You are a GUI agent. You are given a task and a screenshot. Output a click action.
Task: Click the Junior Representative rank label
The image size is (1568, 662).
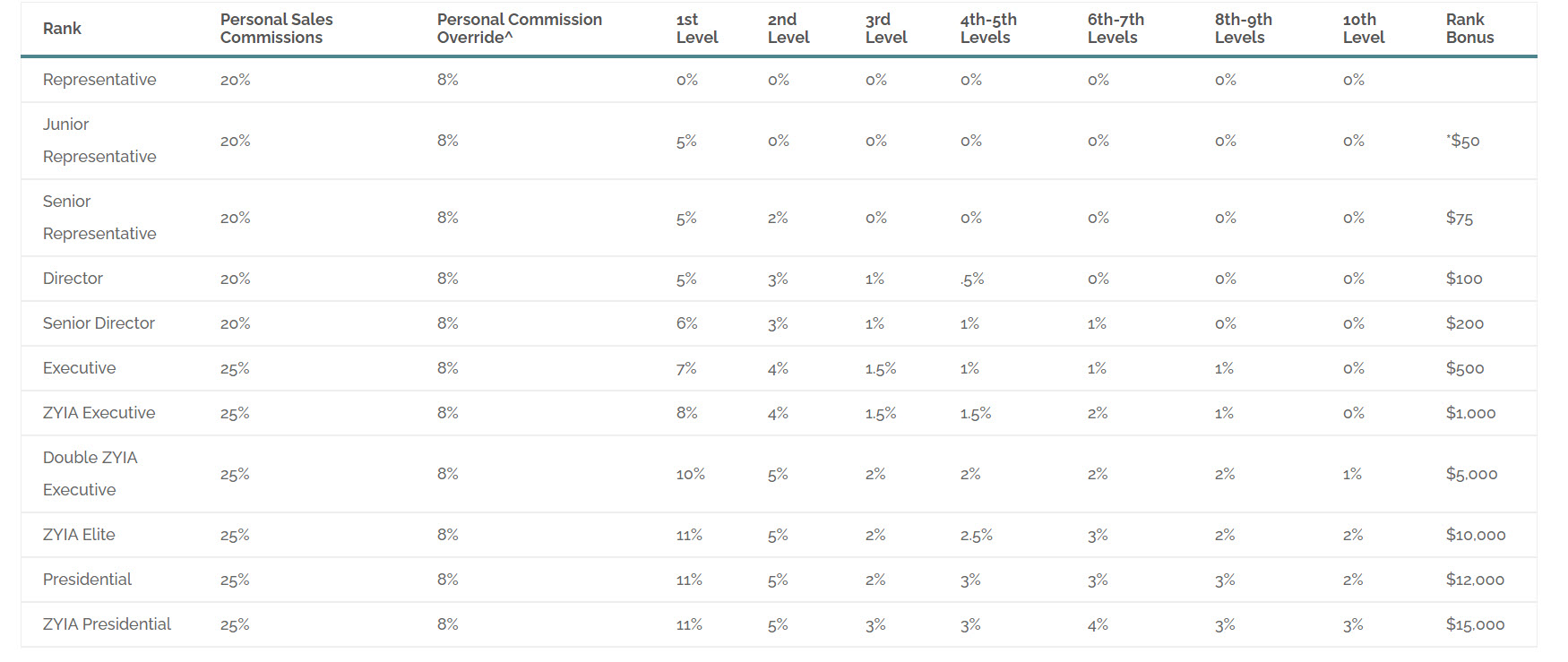coord(99,141)
